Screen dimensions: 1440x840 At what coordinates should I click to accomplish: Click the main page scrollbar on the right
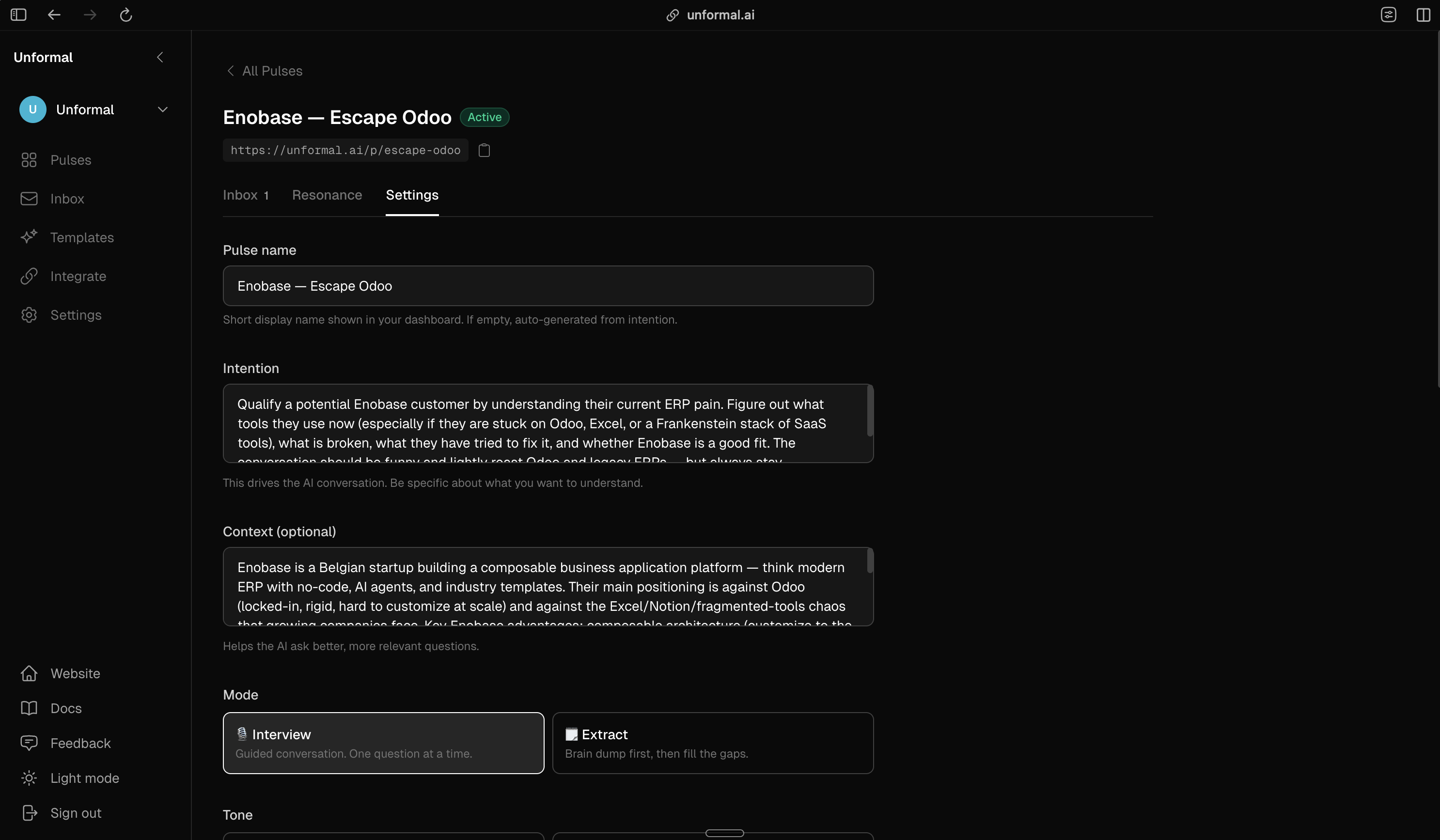[1438, 209]
